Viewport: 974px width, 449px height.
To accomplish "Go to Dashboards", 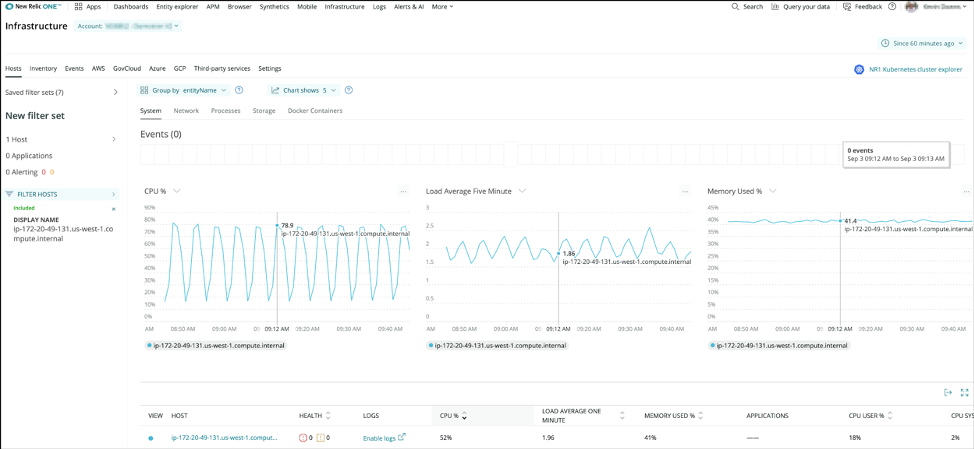I will coord(131,7).
